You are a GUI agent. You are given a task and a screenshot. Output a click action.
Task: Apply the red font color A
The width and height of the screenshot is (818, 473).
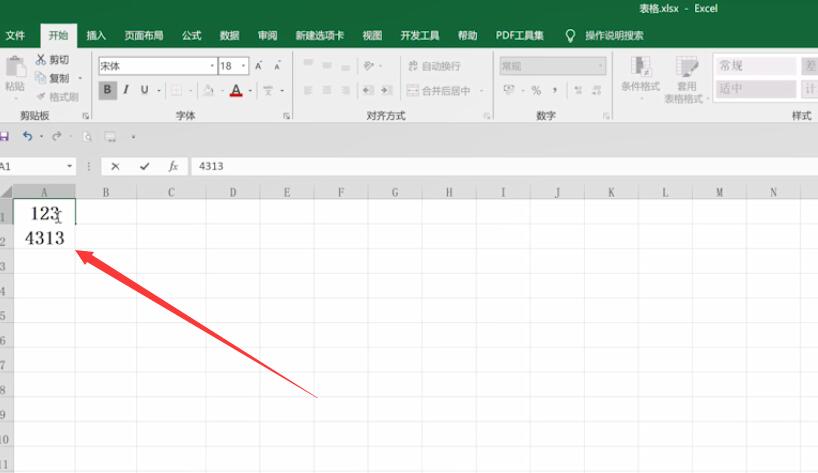pos(236,90)
